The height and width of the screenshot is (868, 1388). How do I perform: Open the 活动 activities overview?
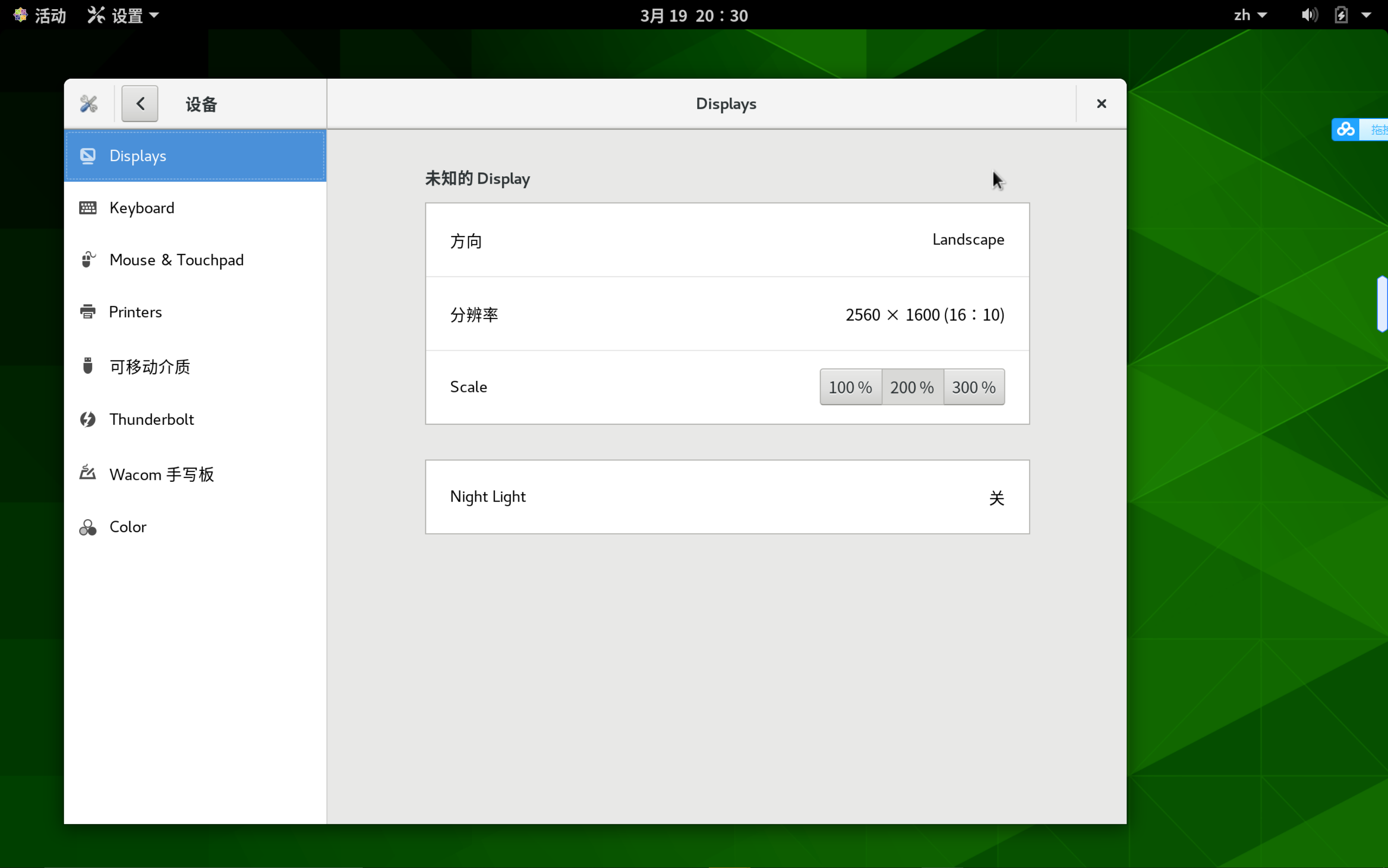(40, 15)
